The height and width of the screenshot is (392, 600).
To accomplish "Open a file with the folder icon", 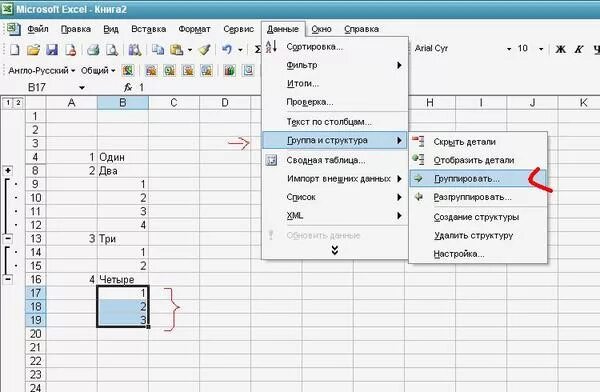I will tap(33, 49).
